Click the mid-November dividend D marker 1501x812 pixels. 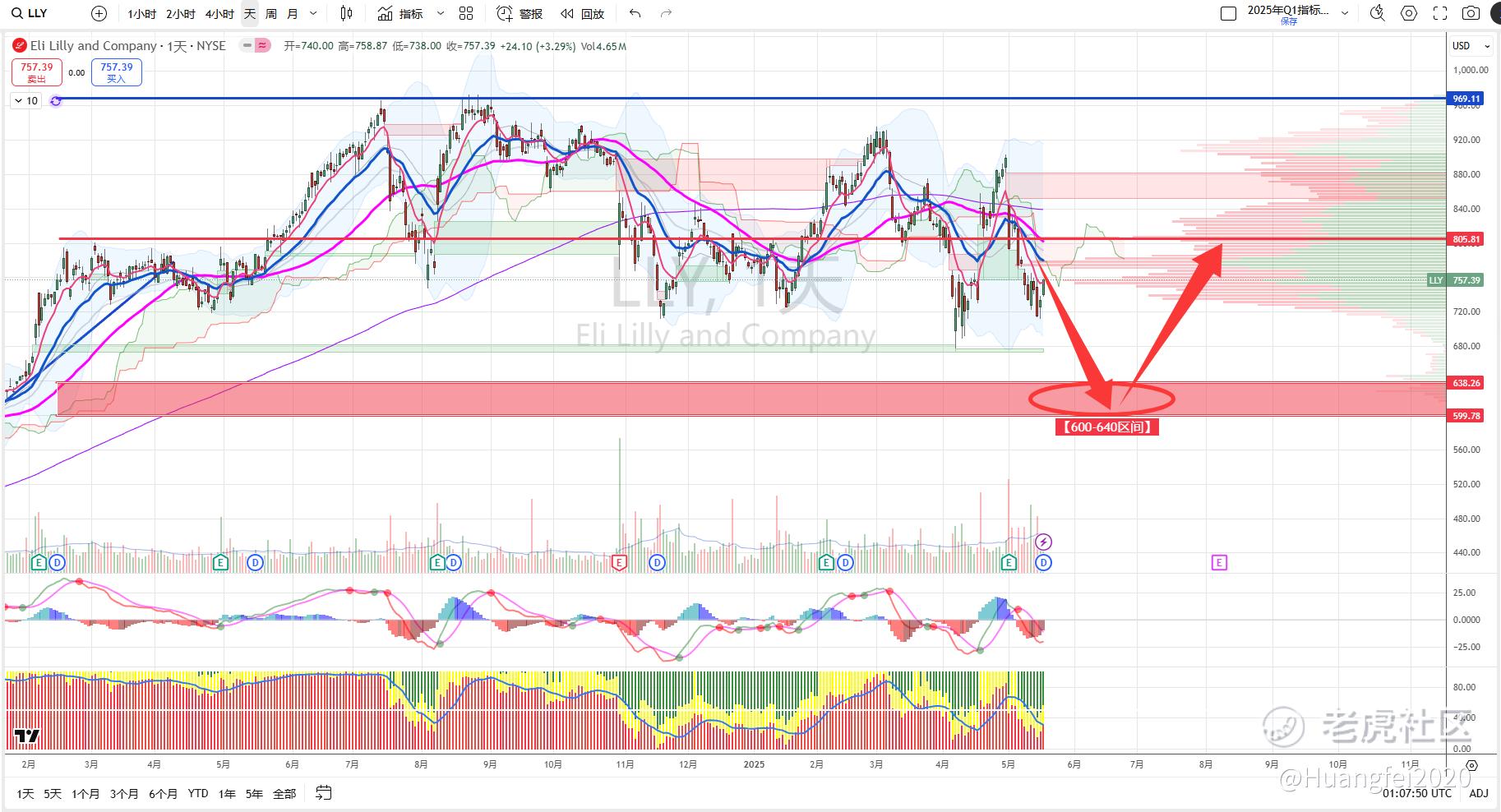point(657,563)
